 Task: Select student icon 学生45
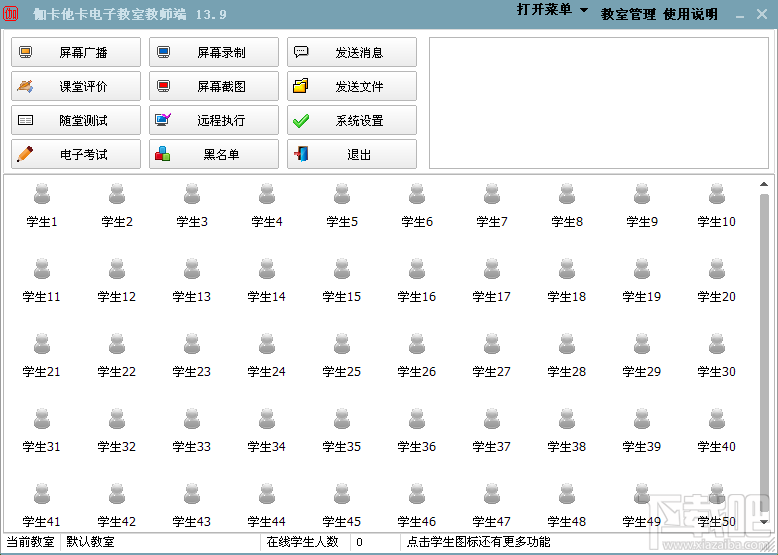tap(342, 493)
